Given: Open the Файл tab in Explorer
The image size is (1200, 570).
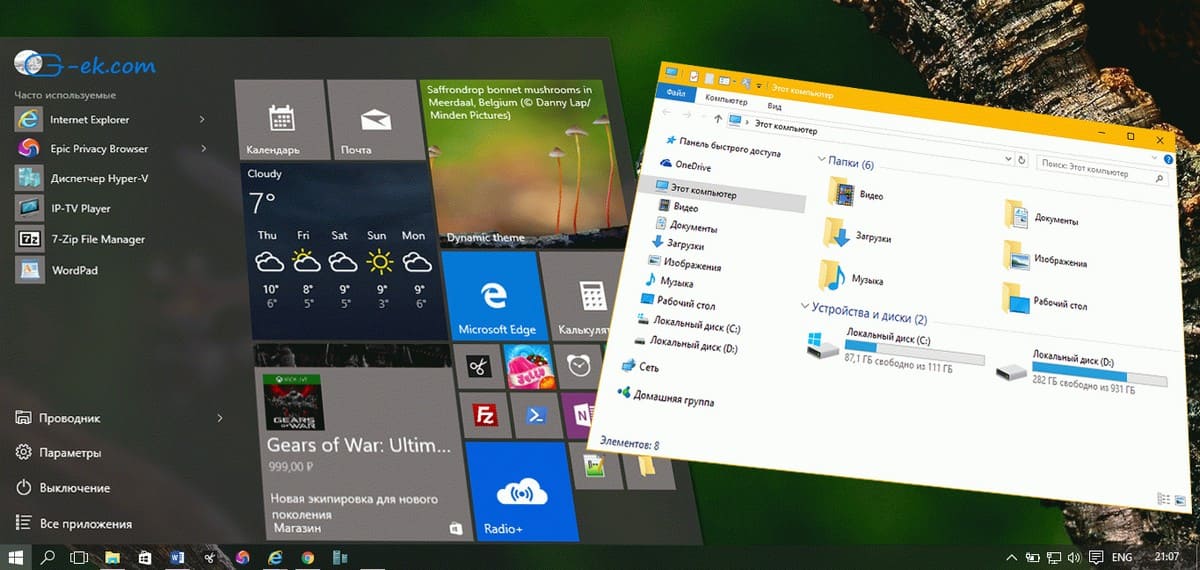Looking at the screenshot, I should point(675,92).
